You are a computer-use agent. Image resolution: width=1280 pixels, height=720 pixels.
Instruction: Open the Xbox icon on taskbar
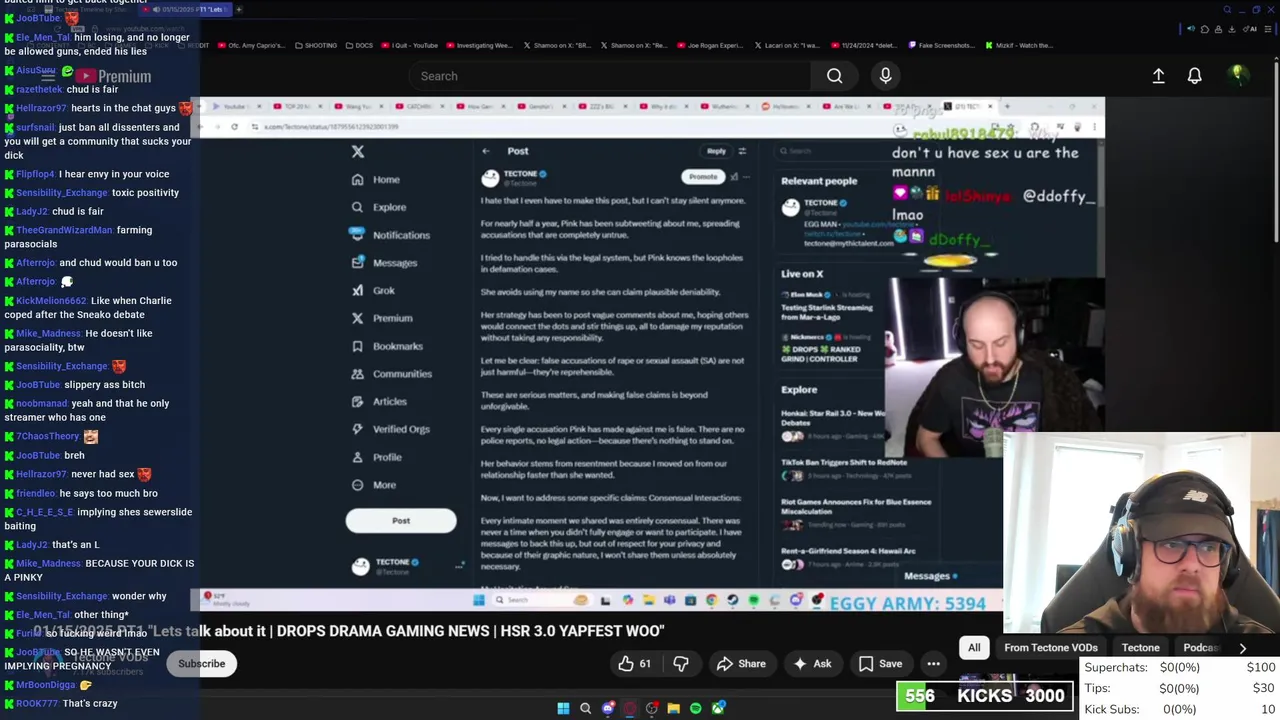click(x=717, y=708)
